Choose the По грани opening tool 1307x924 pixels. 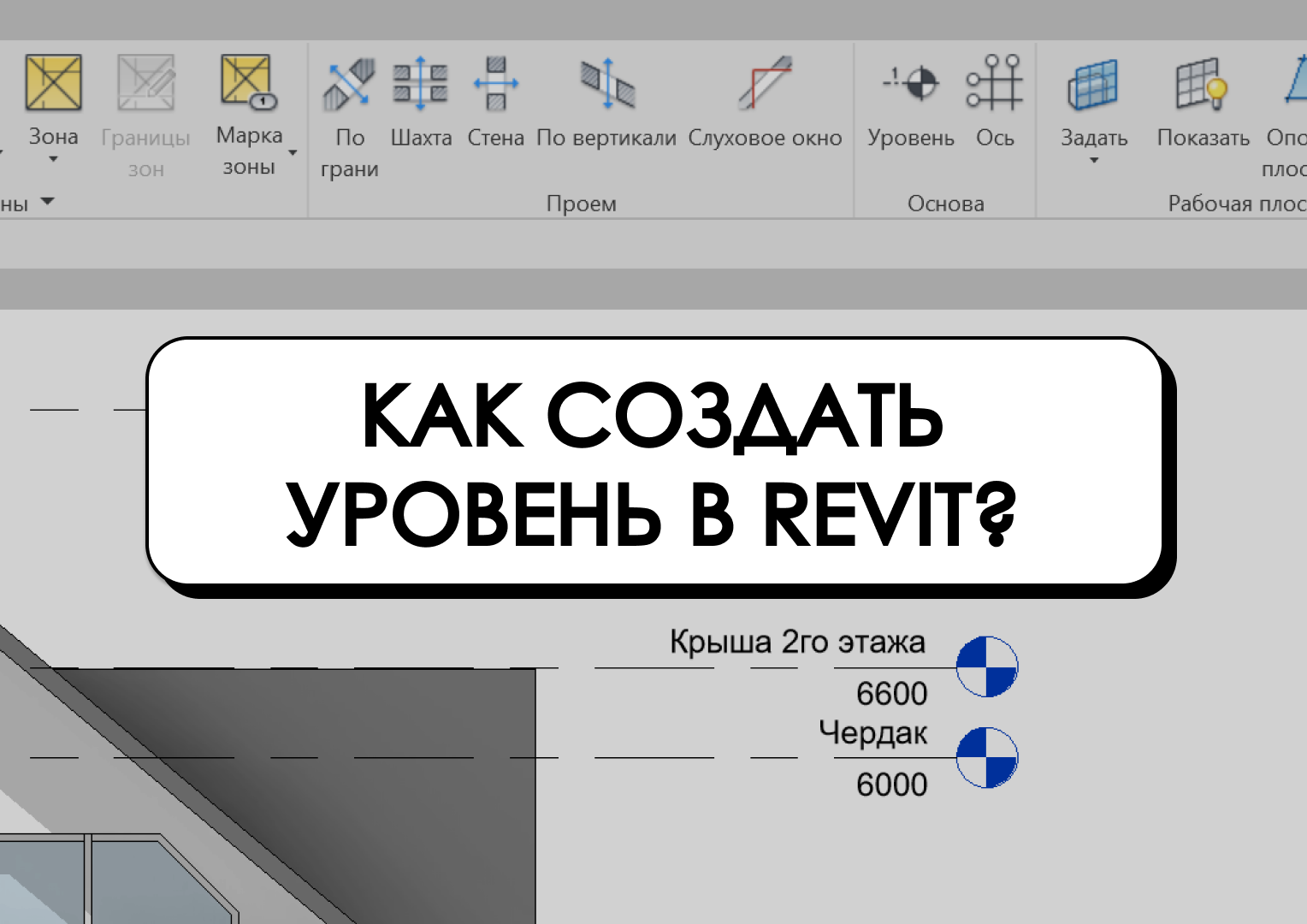click(349, 84)
